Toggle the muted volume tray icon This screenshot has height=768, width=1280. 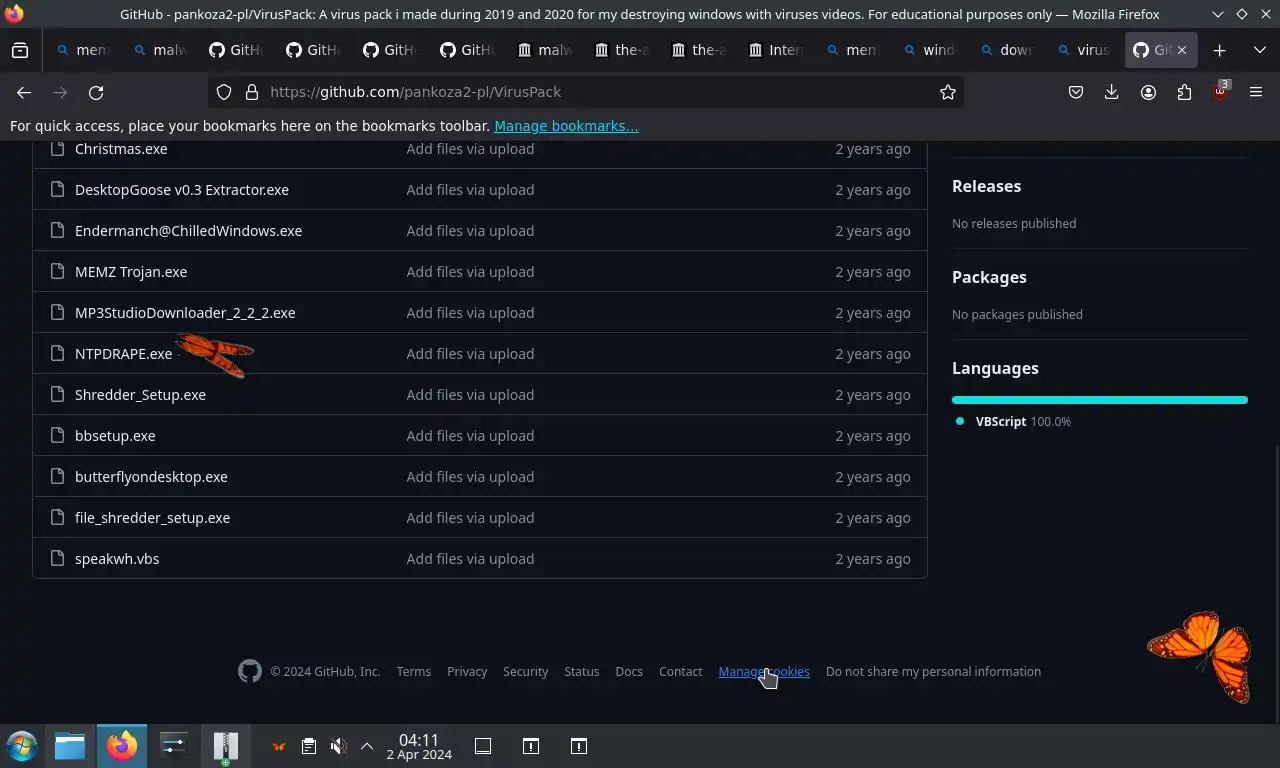pyautogui.click(x=339, y=746)
